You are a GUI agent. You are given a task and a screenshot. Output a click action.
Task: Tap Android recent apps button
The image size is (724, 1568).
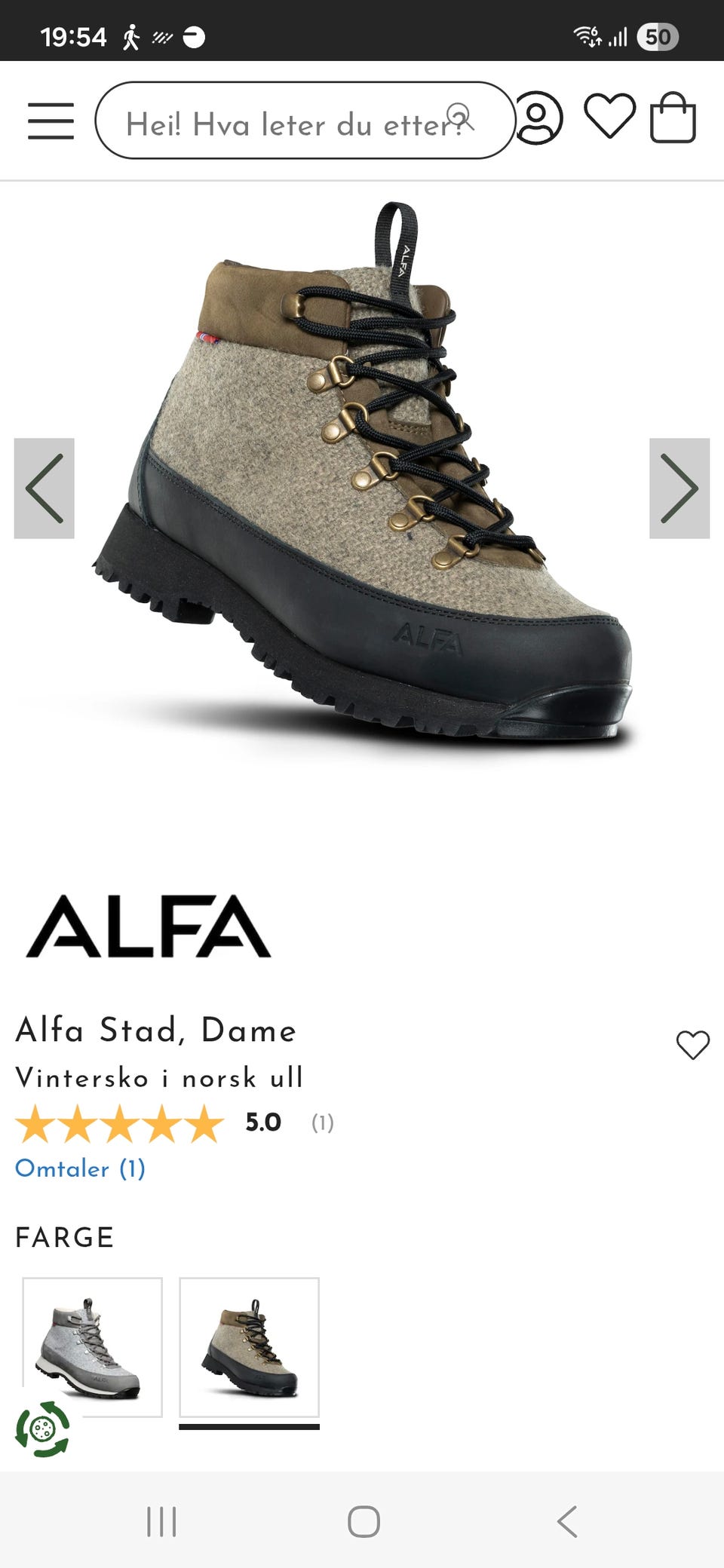point(161,1521)
